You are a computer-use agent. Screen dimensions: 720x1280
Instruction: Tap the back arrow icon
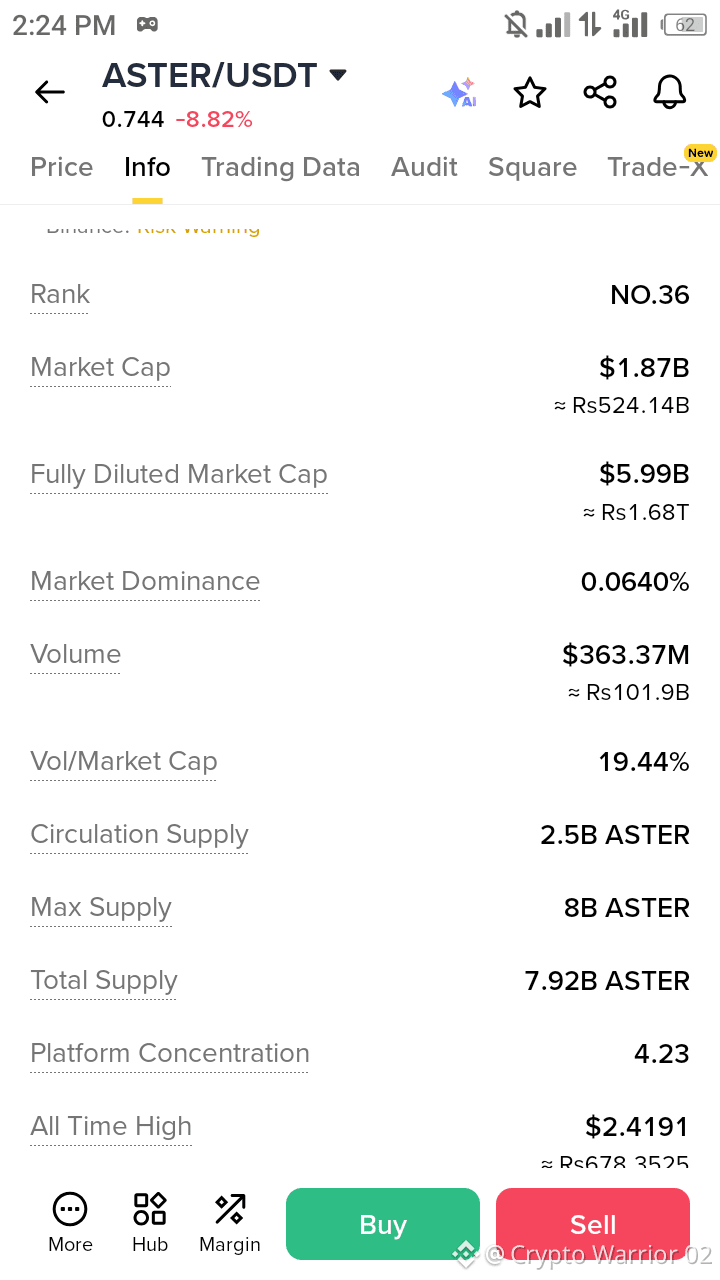point(49,93)
